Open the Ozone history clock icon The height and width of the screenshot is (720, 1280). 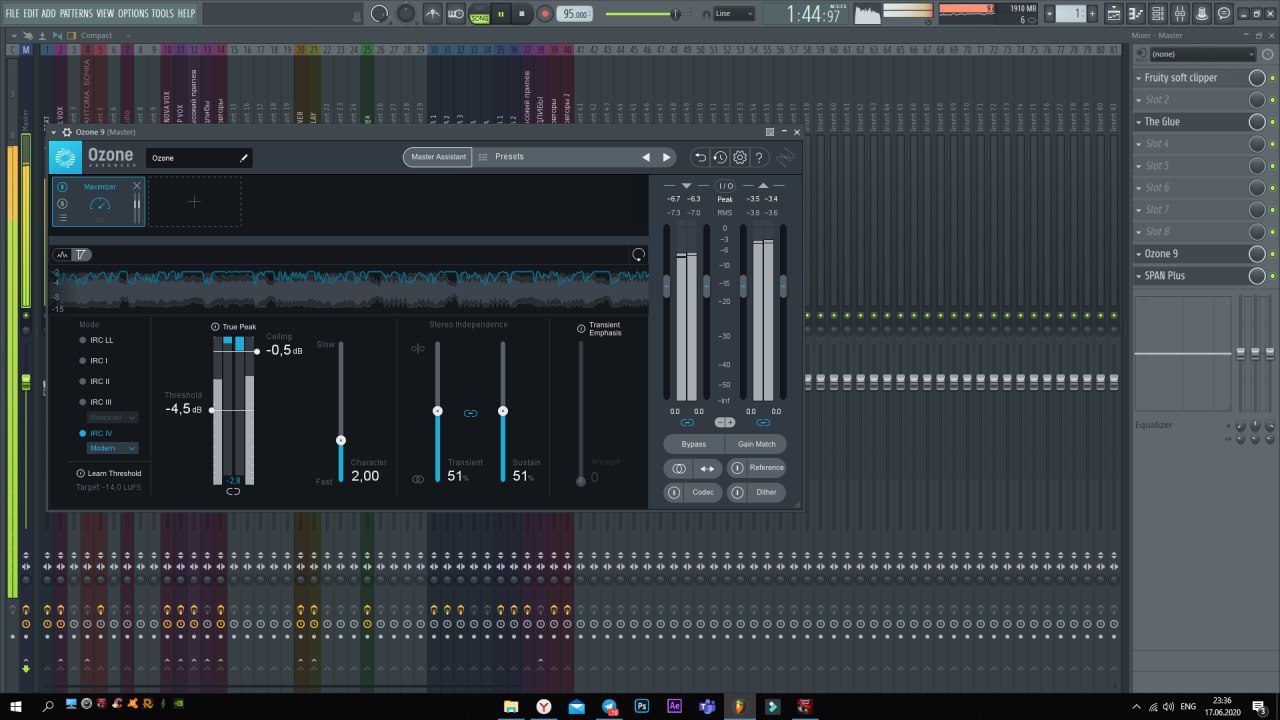[x=720, y=157]
